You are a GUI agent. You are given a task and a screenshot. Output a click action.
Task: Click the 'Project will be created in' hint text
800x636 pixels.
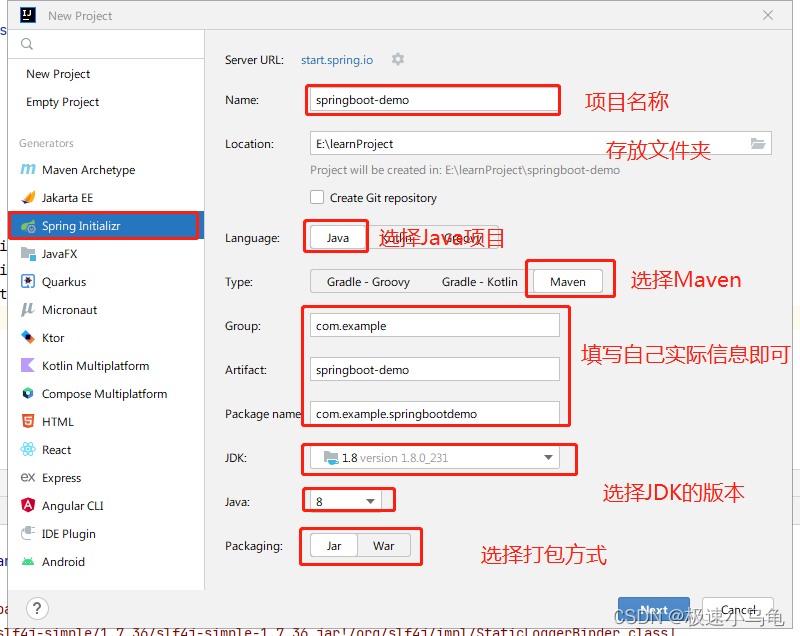click(x=465, y=170)
